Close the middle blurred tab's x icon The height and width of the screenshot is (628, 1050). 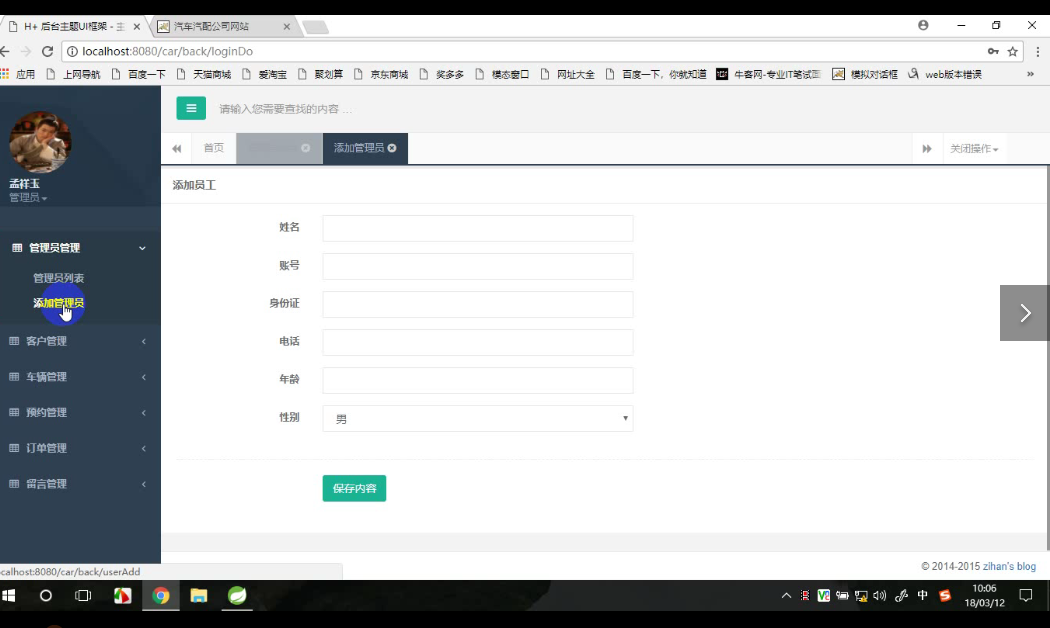click(305, 148)
